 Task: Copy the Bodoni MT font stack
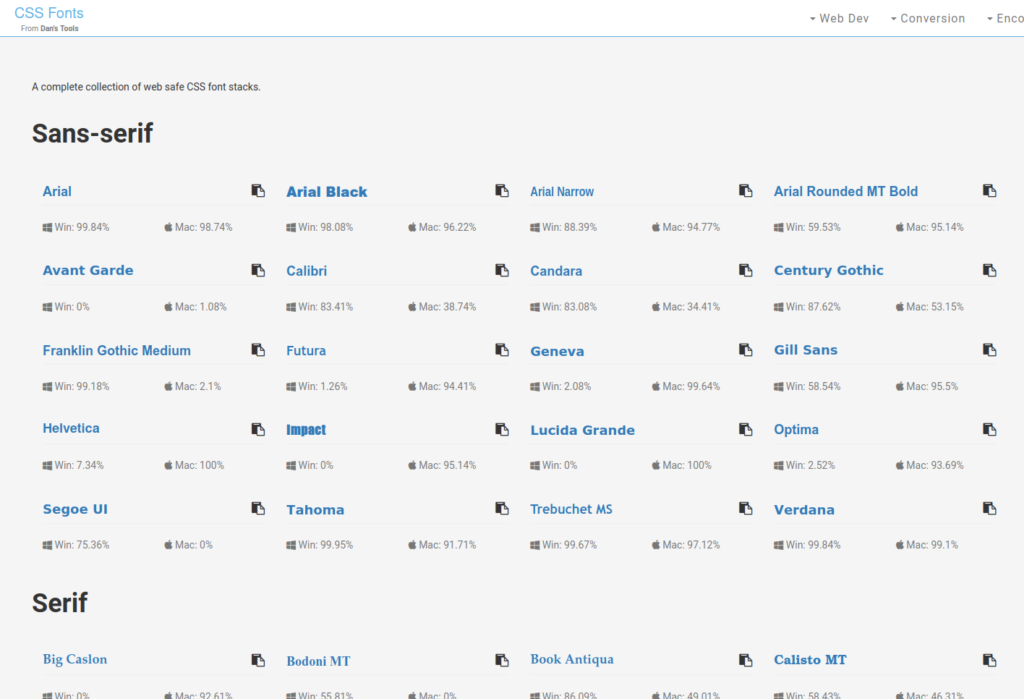pyautogui.click(x=502, y=660)
